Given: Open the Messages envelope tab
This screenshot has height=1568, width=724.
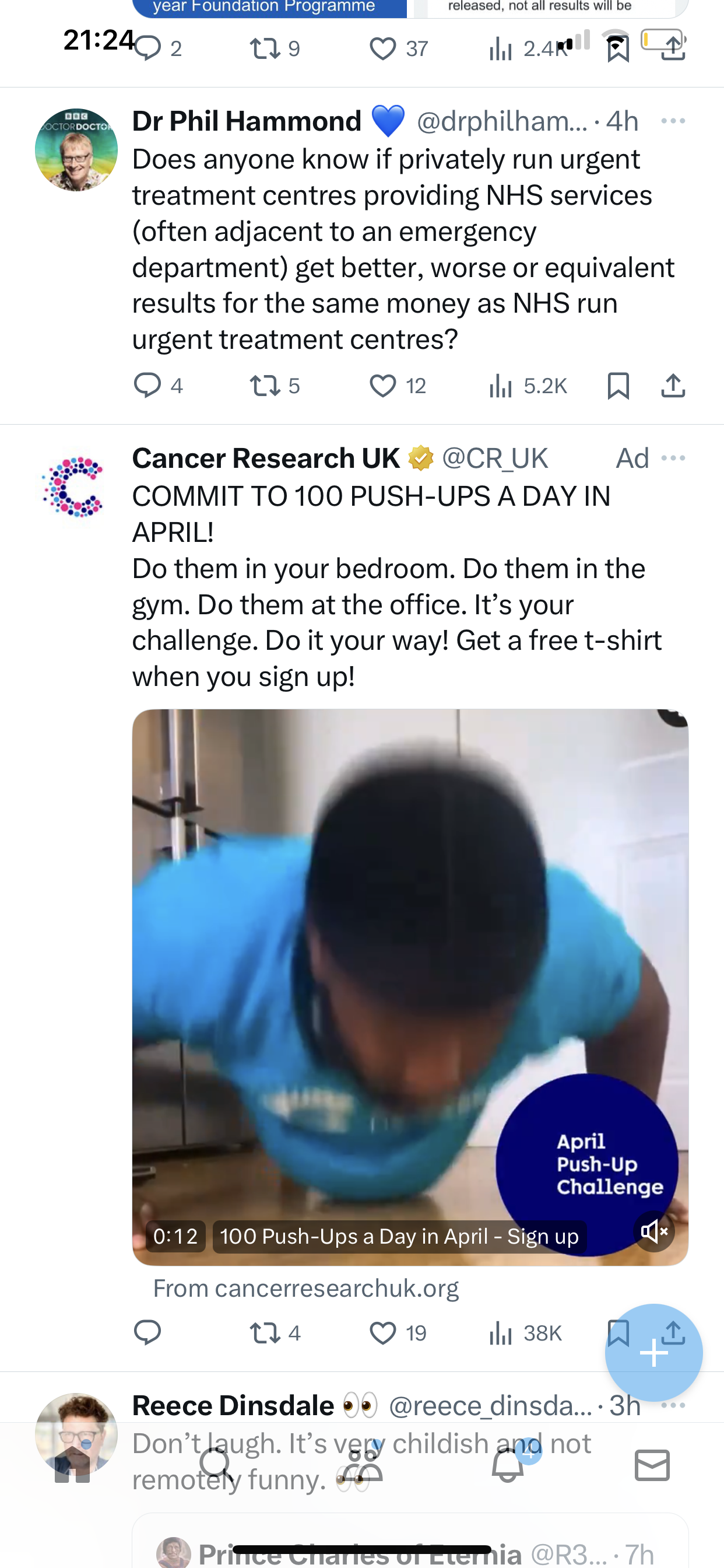Looking at the screenshot, I should pos(652,1465).
